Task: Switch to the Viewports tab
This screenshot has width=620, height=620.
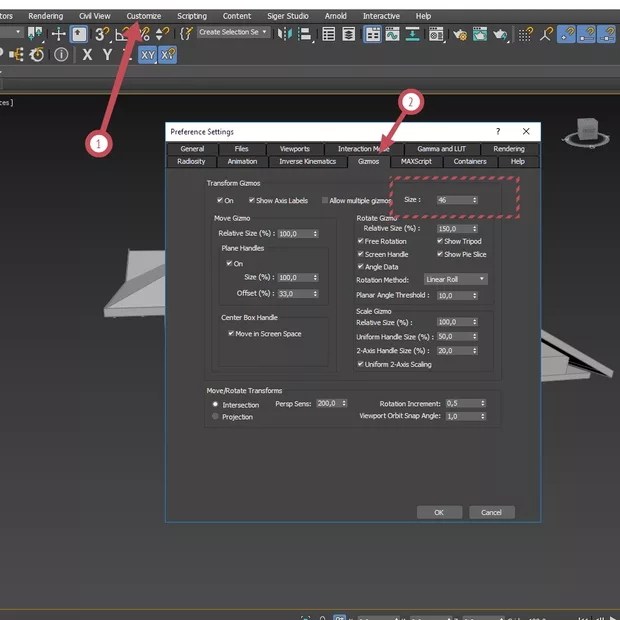Action: point(294,149)
